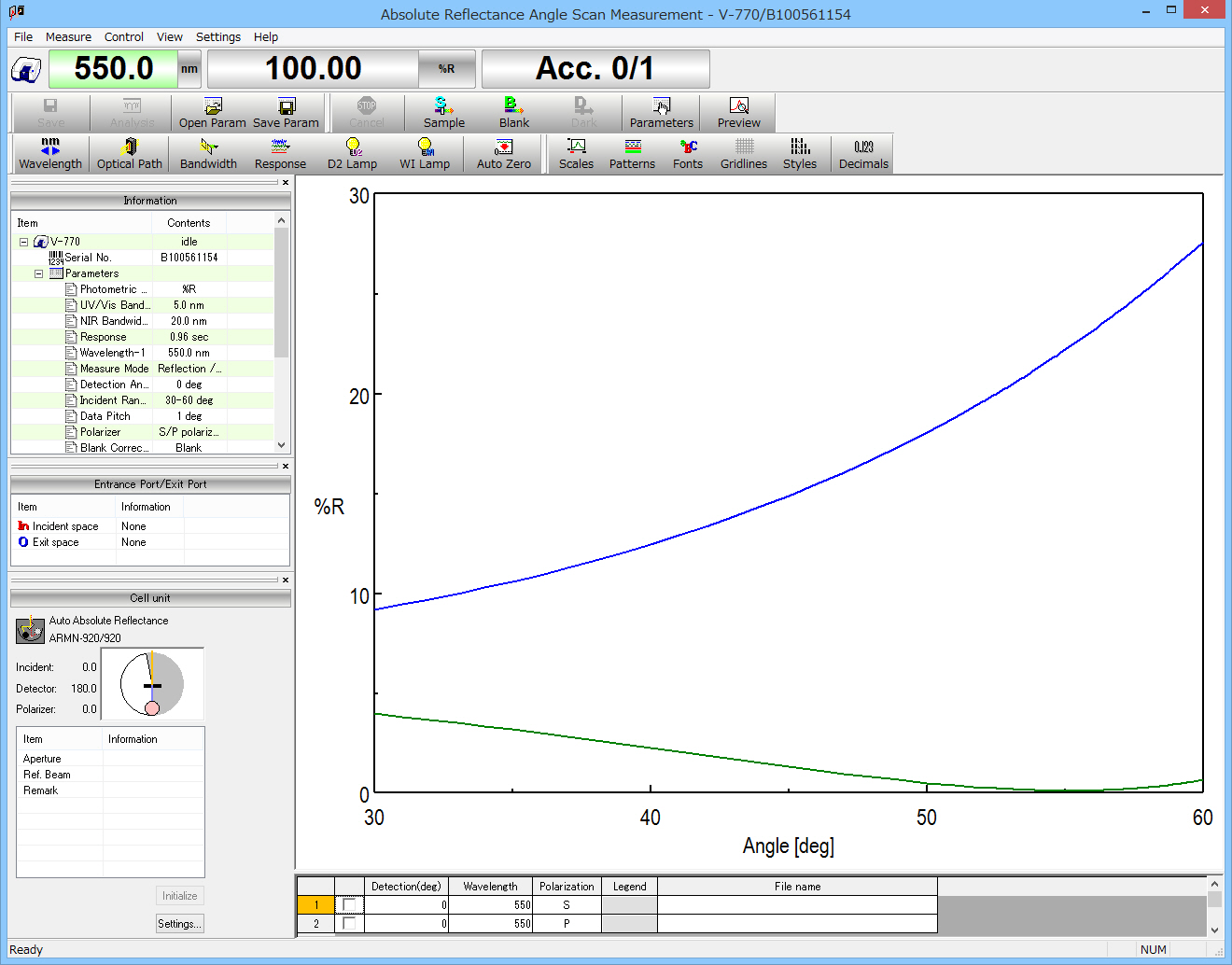Open Bandwidth settings
Screen dimensions: 1232x965
(207, 153)
